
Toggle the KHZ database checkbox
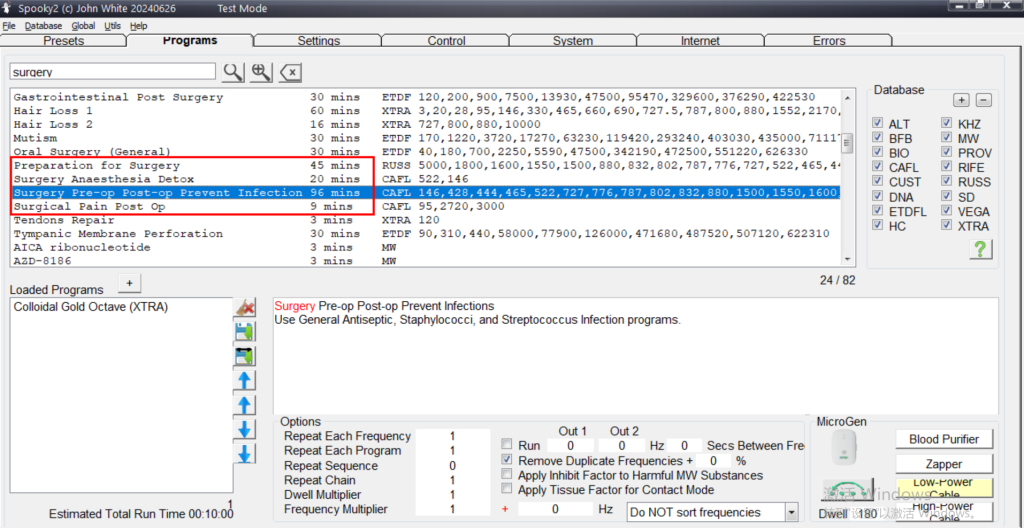pos(946,124)
